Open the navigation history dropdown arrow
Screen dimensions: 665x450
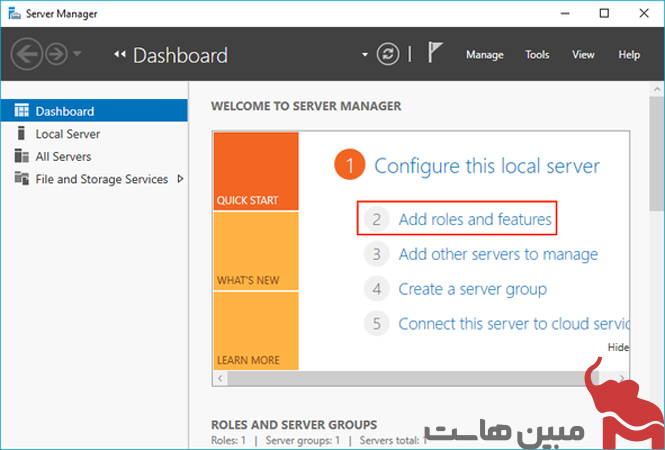[77, 54]
